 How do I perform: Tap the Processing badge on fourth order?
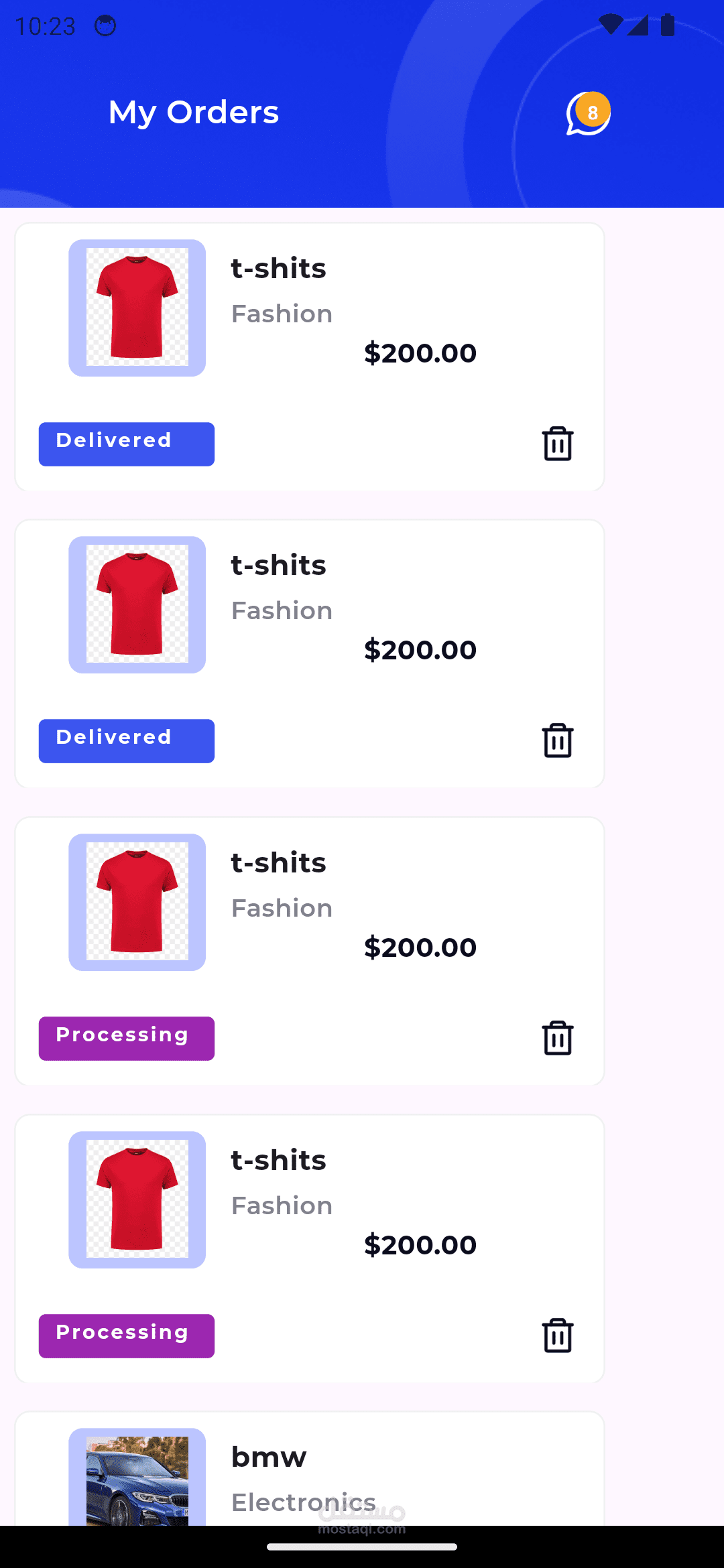(x=127, y=1335)
